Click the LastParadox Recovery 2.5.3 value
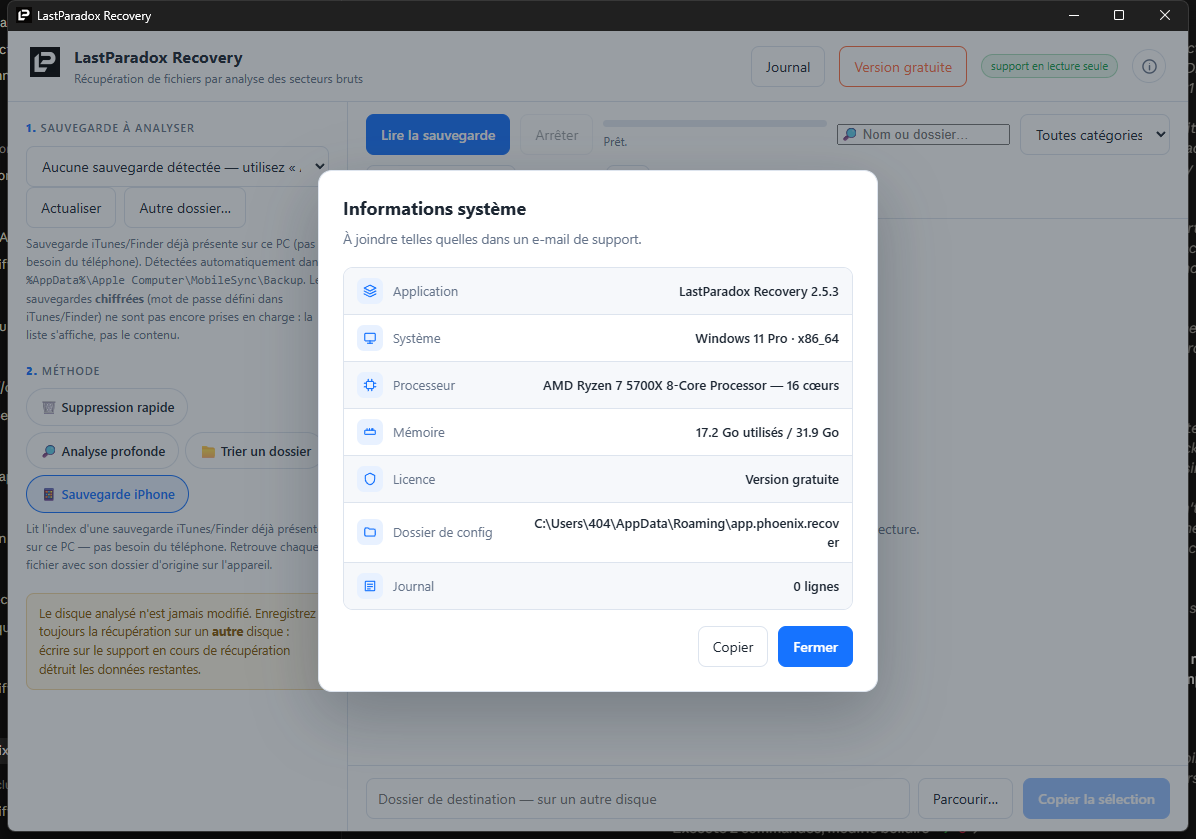The image size is (1196, 839). (x=759, y=291)
